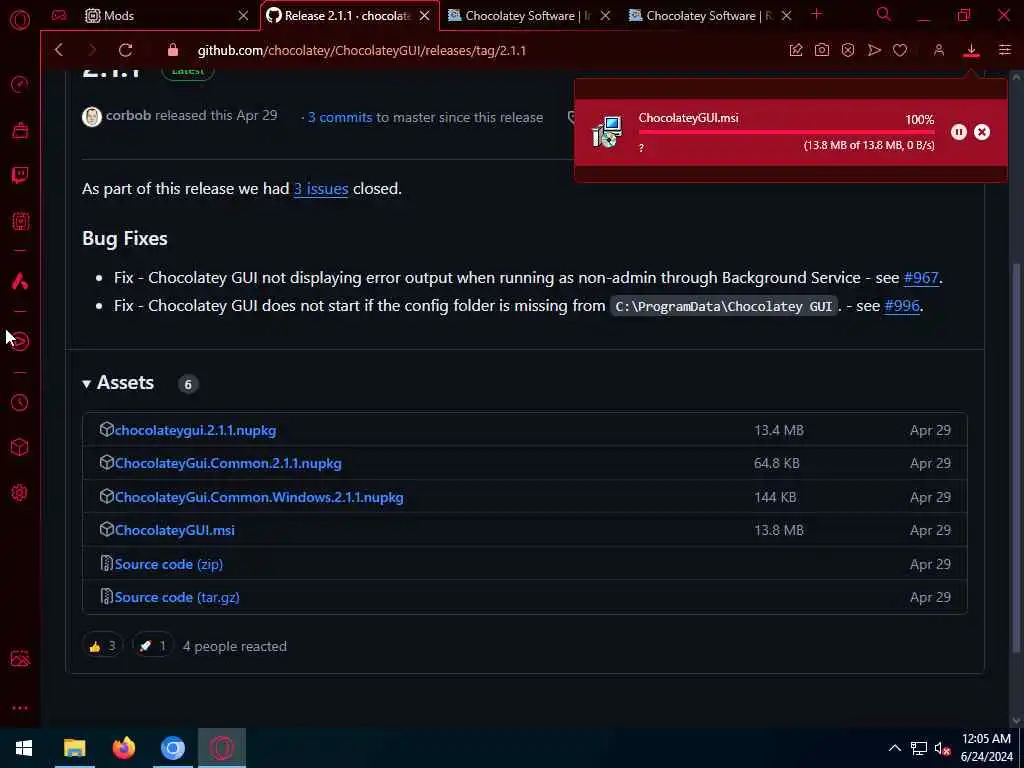
Task: Bookmark page with the heart icon
Action: click(x=900, y=50)
